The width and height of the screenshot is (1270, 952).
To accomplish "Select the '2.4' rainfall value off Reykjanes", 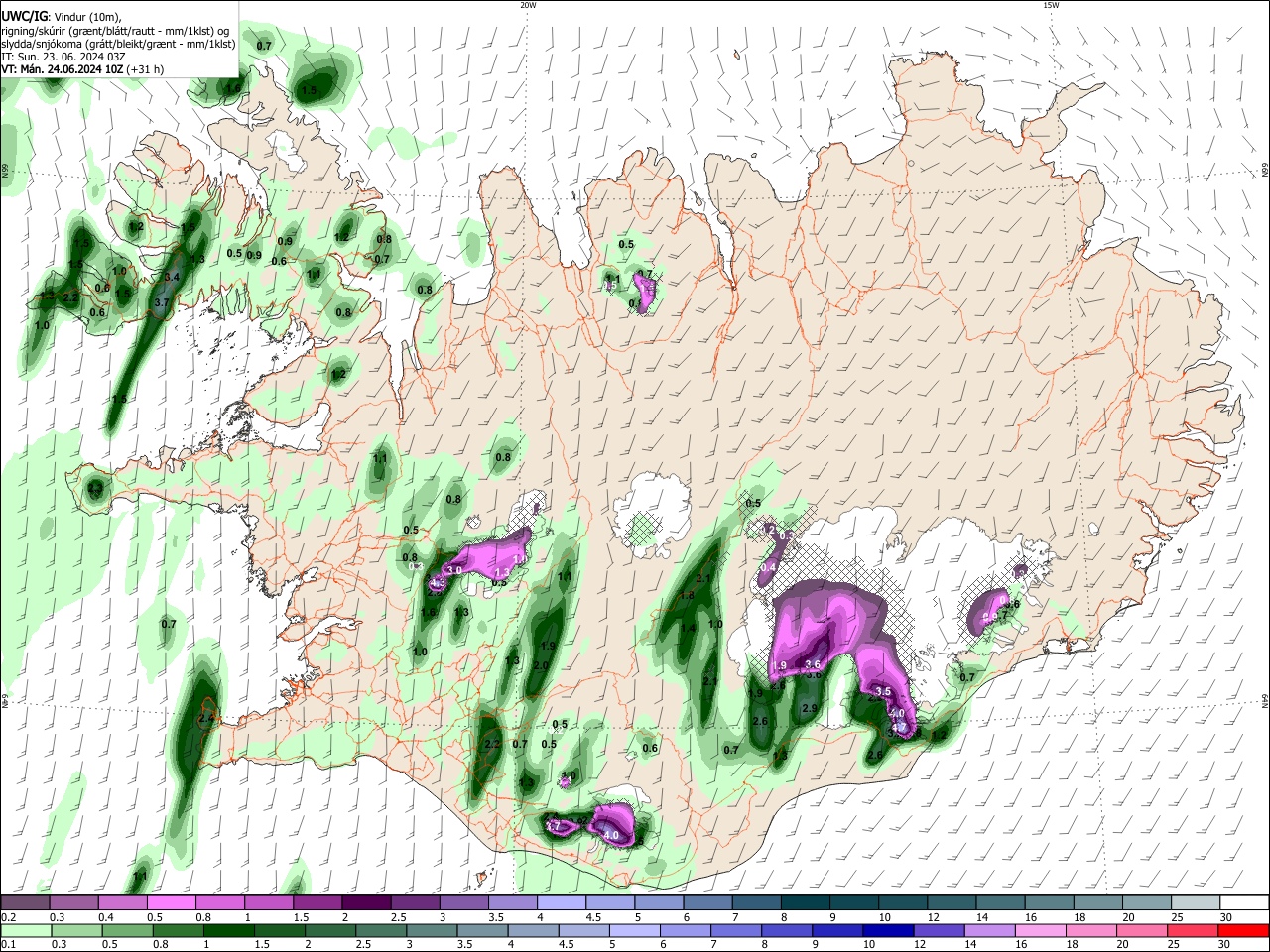I will coord(206,718).
